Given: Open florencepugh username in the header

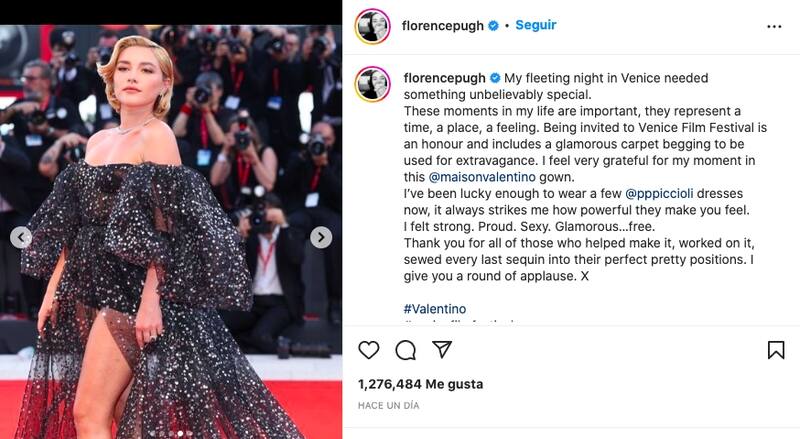Looking at the screenshot, I should 442,26.
